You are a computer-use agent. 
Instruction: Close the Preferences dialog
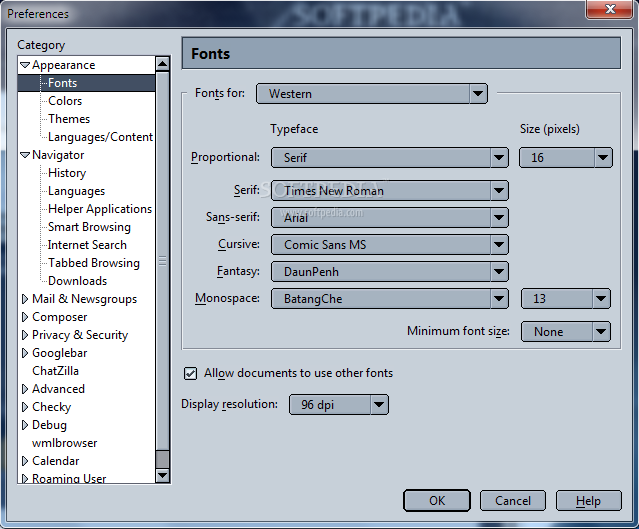(x=610, y=9)
